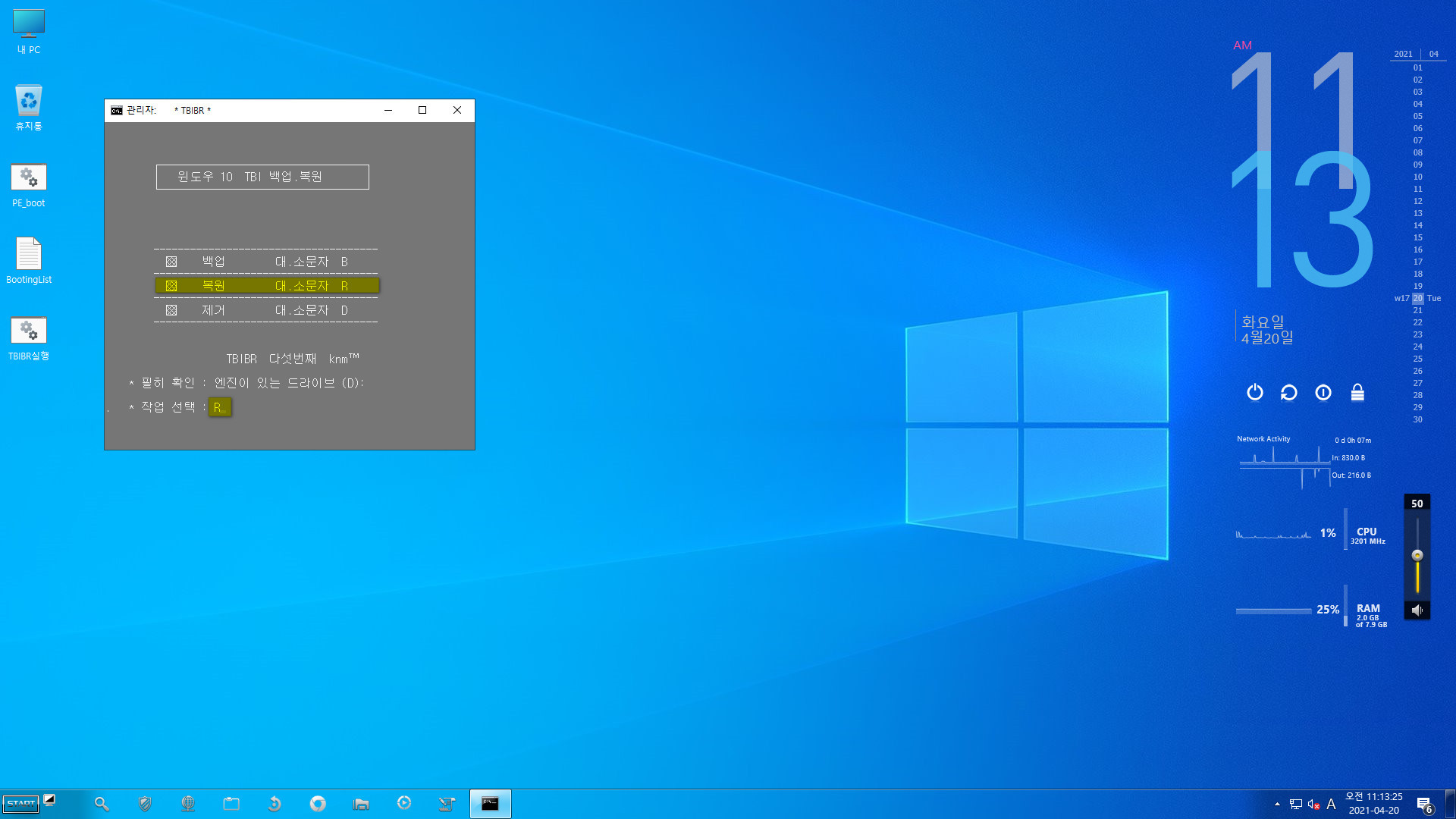Image resolution: width=1456 pixels, height=819 pixels.
Task: Click the muted speaker tray icon
Action: click(x=1314, y=805)
